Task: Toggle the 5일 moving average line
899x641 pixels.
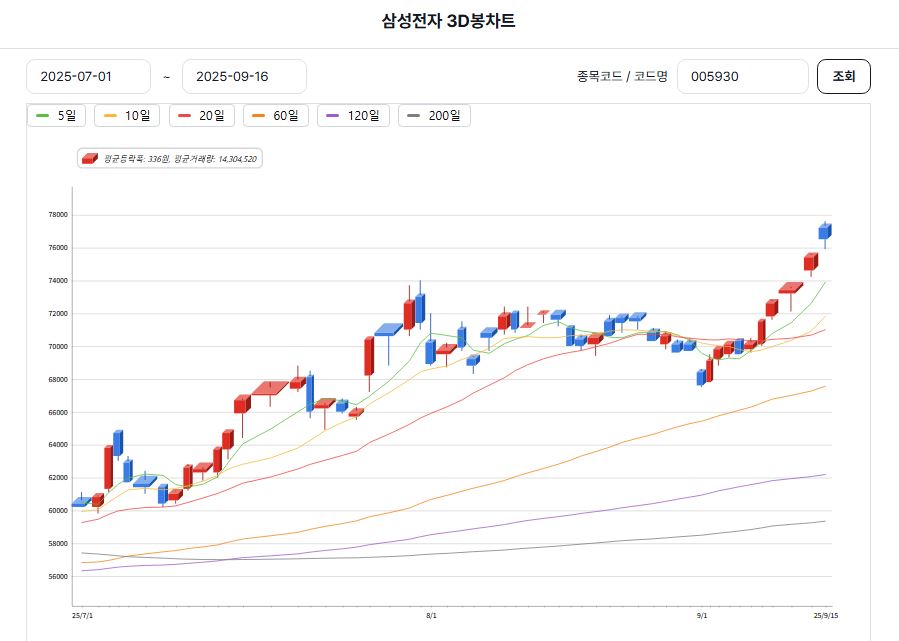Action: coord(56,116)
